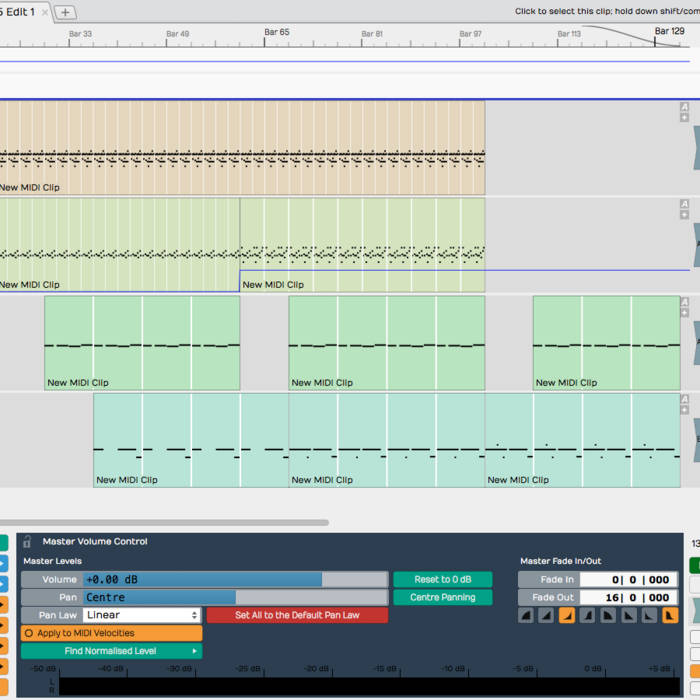Select the last orange fade-out curve icon
The height and width of the screenshot is (700, 700).
point(670,616)
